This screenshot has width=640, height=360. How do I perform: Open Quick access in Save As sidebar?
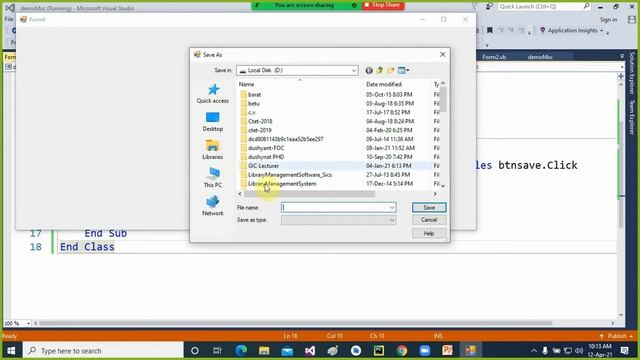(213, 93)
